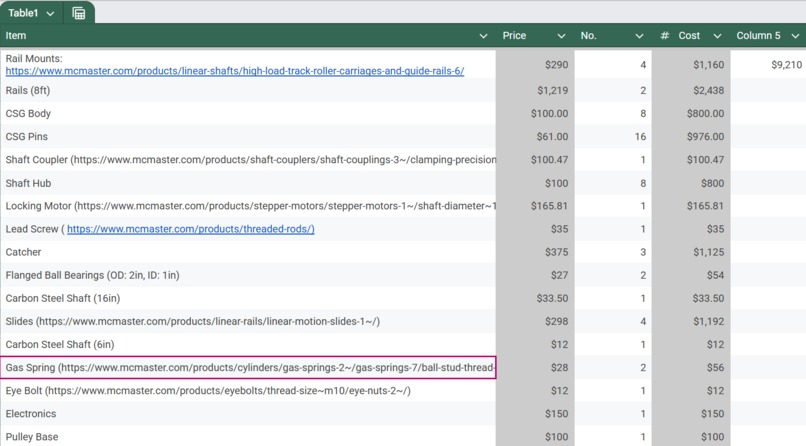806x446 pixels.
Task: Click the $54 cost cell
Action: coord(691,275)
